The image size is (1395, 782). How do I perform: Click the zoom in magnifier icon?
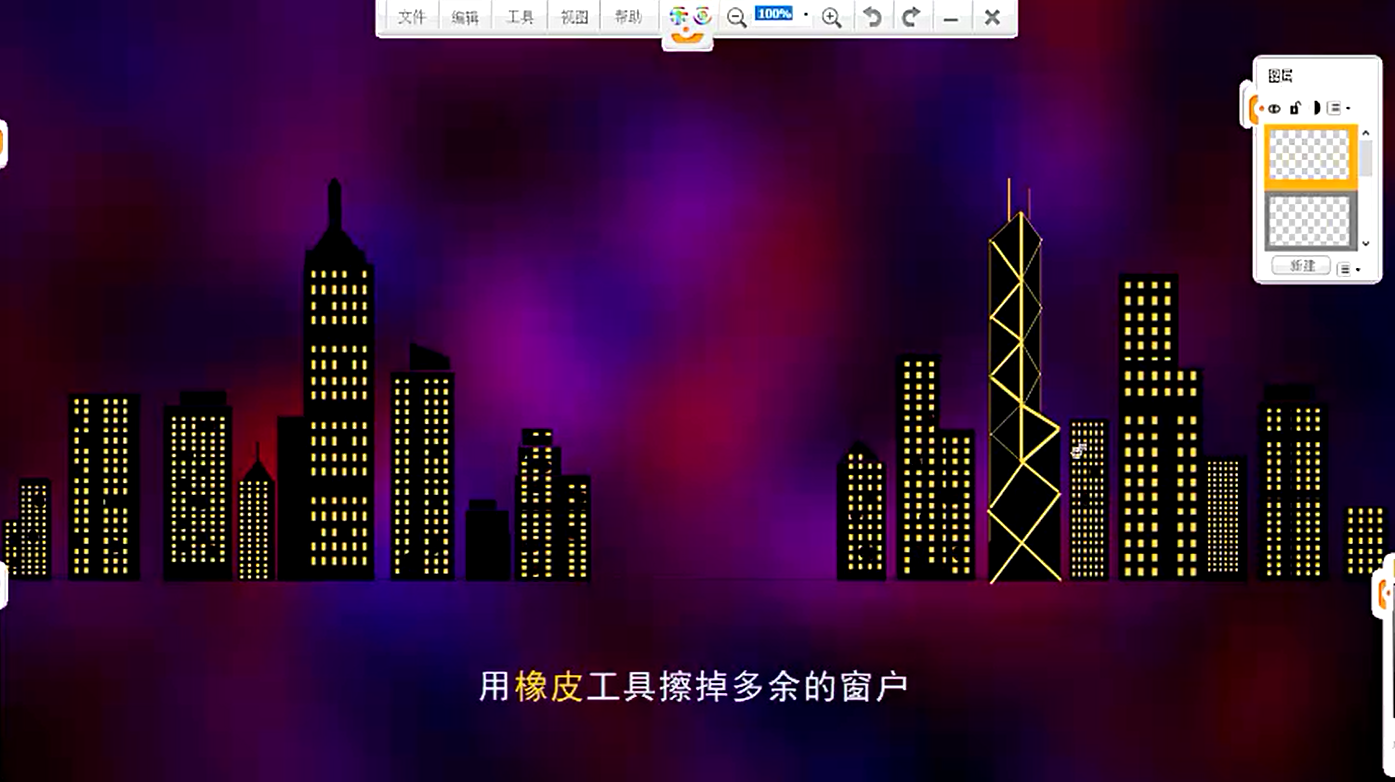[831, 17]
